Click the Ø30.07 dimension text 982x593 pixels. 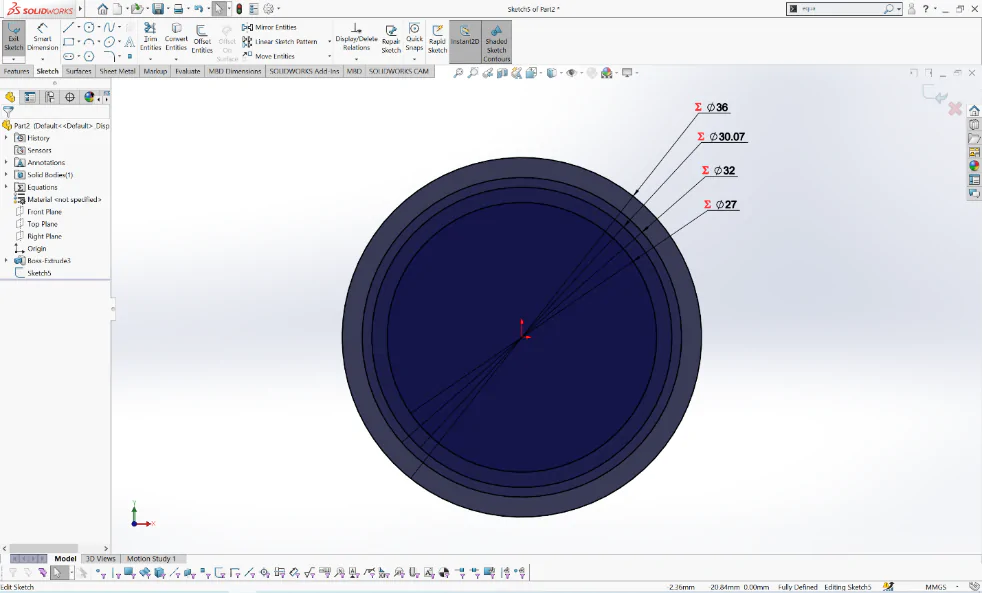[x=727, y=137]
